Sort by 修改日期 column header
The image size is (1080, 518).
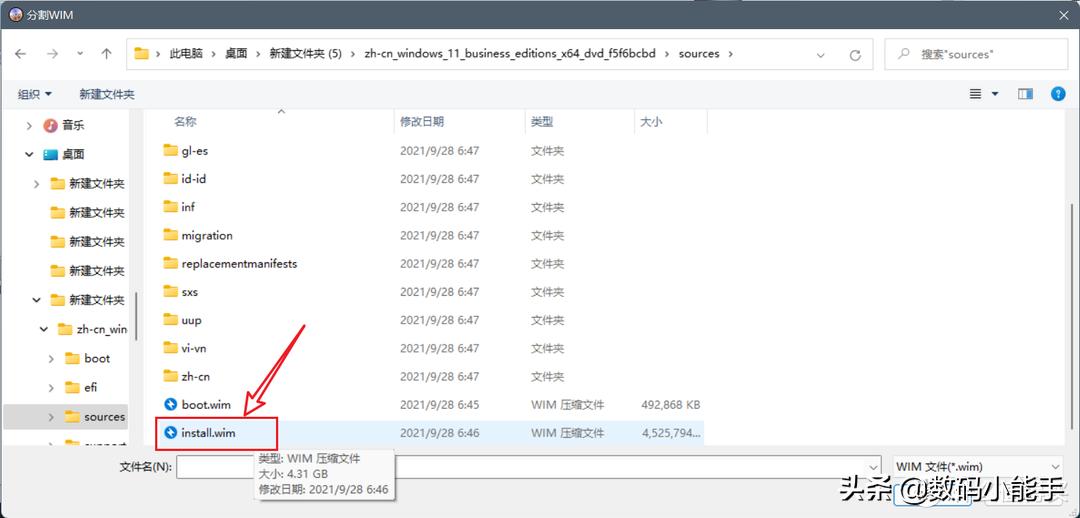click(x=422, y=122)
